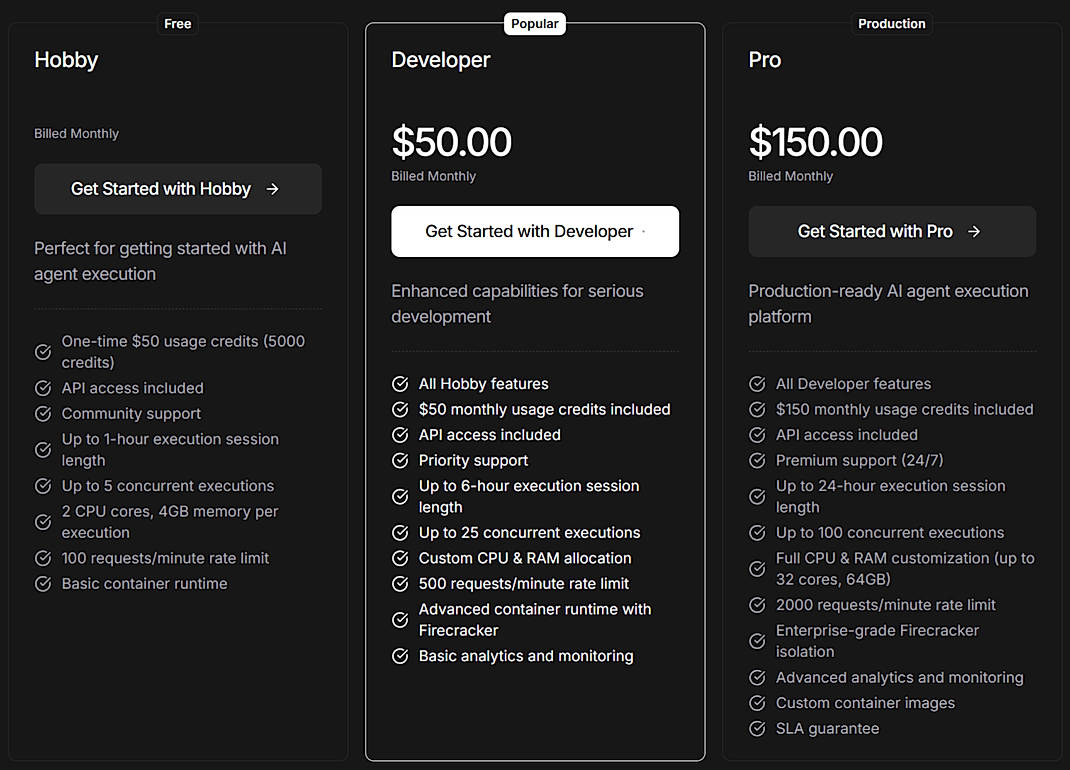Viewport: 1070px width, 770px height.
Task: Click the Priority support feature text
Action: [474, 461]
